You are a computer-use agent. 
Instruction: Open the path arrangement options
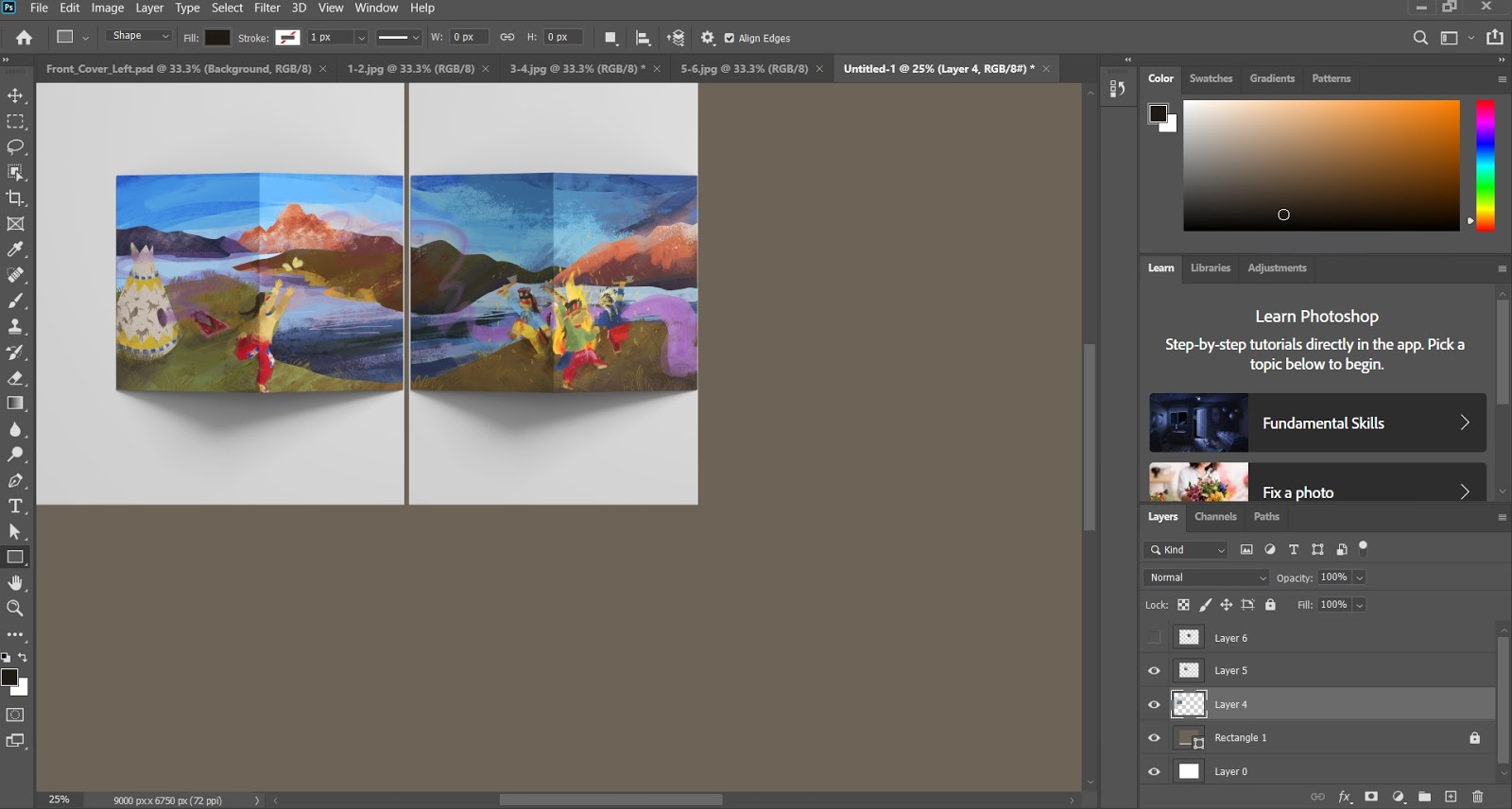[x=675, y=38]
